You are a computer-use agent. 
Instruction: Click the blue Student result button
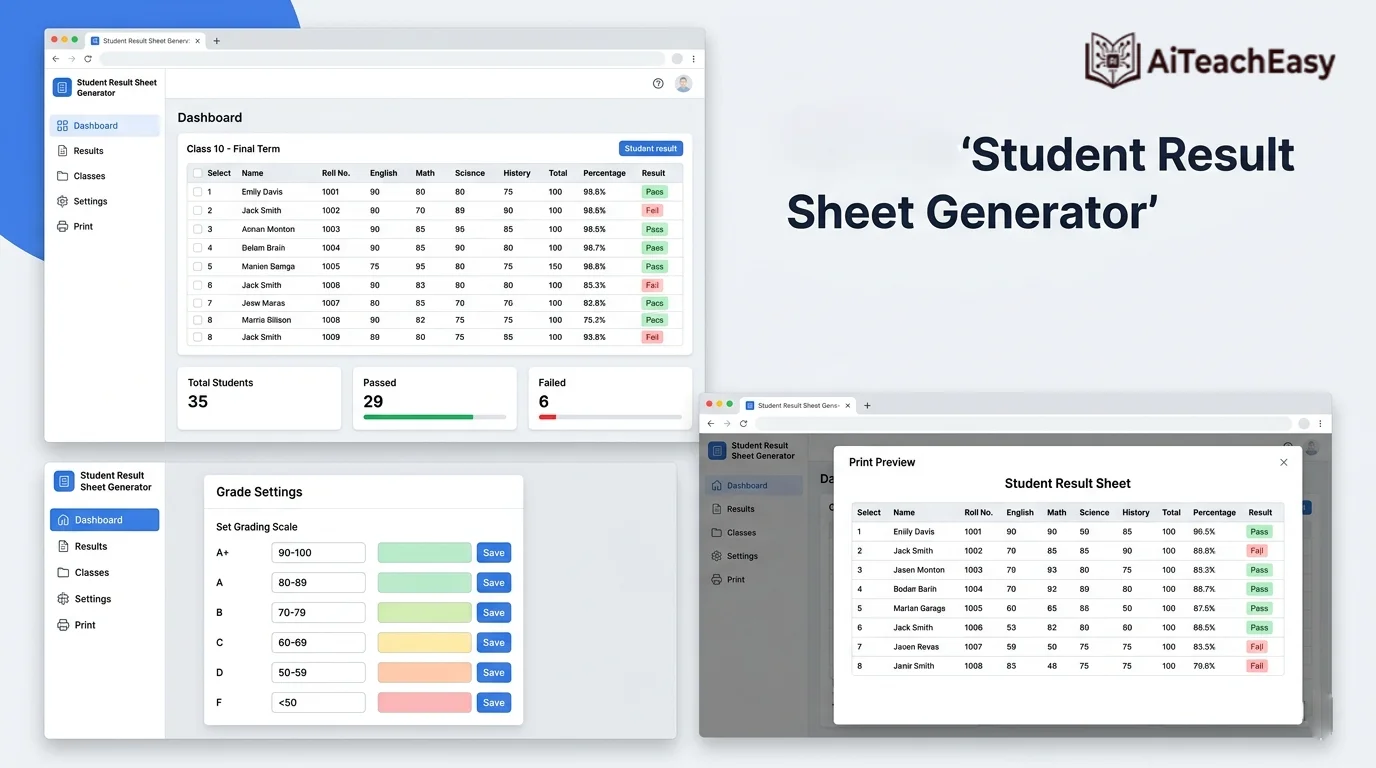(650, 147)
